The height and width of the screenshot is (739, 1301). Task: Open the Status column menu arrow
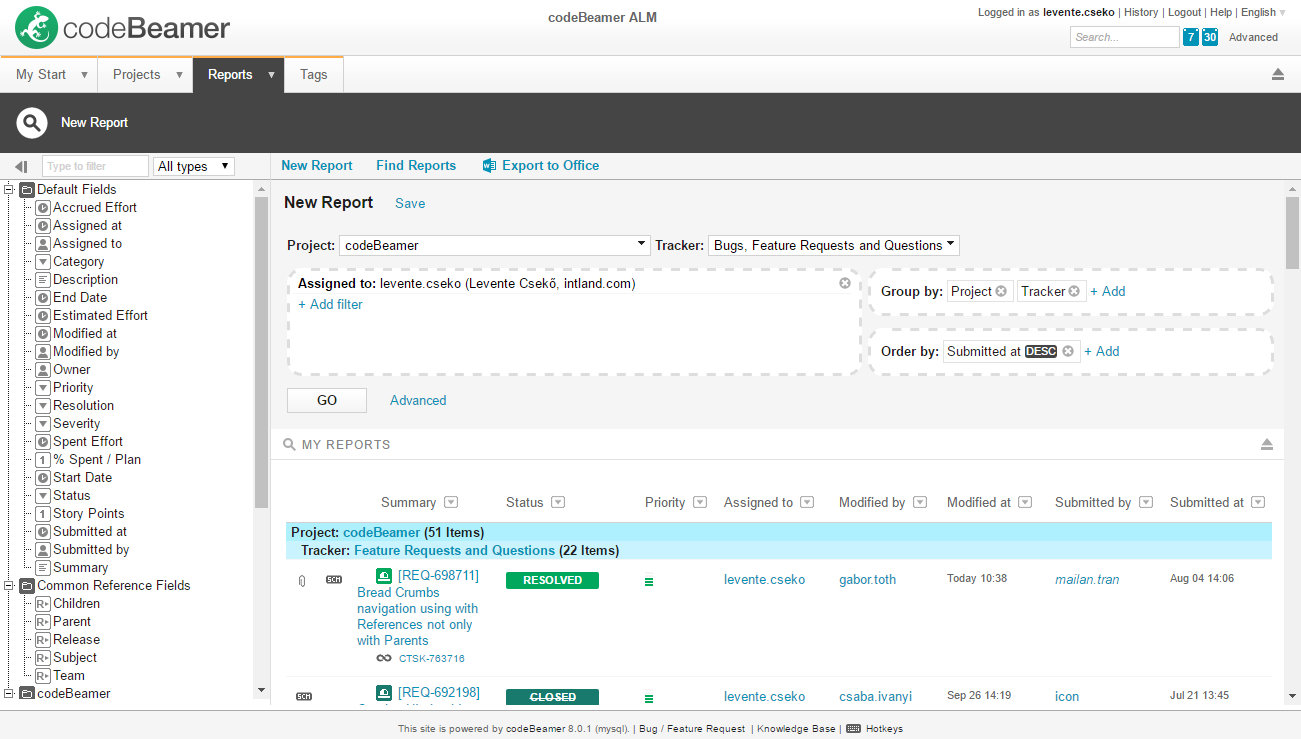[558, 503]
